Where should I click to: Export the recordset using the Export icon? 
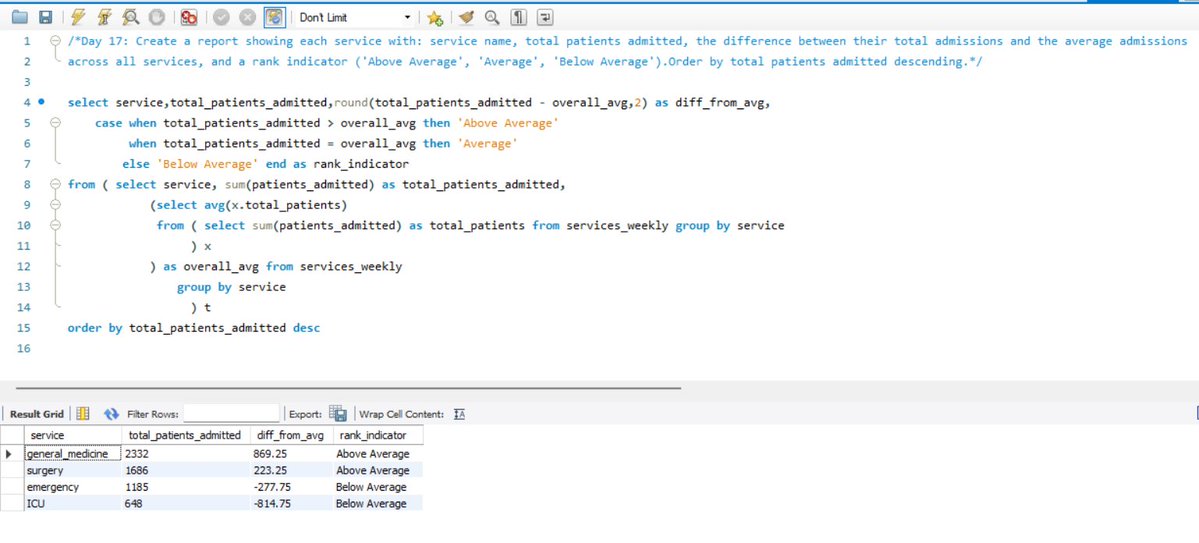tap(338, 414)
